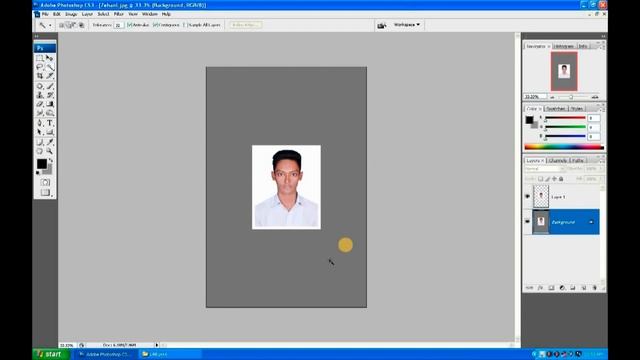This screenshot has width=640, height=360.
Task: Hide the Background layer eye icon
Action: [527, 222]
